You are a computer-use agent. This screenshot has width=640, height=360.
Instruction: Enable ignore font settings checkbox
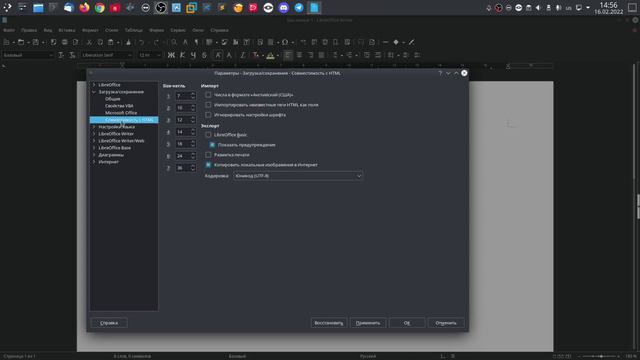pos(208,115)
